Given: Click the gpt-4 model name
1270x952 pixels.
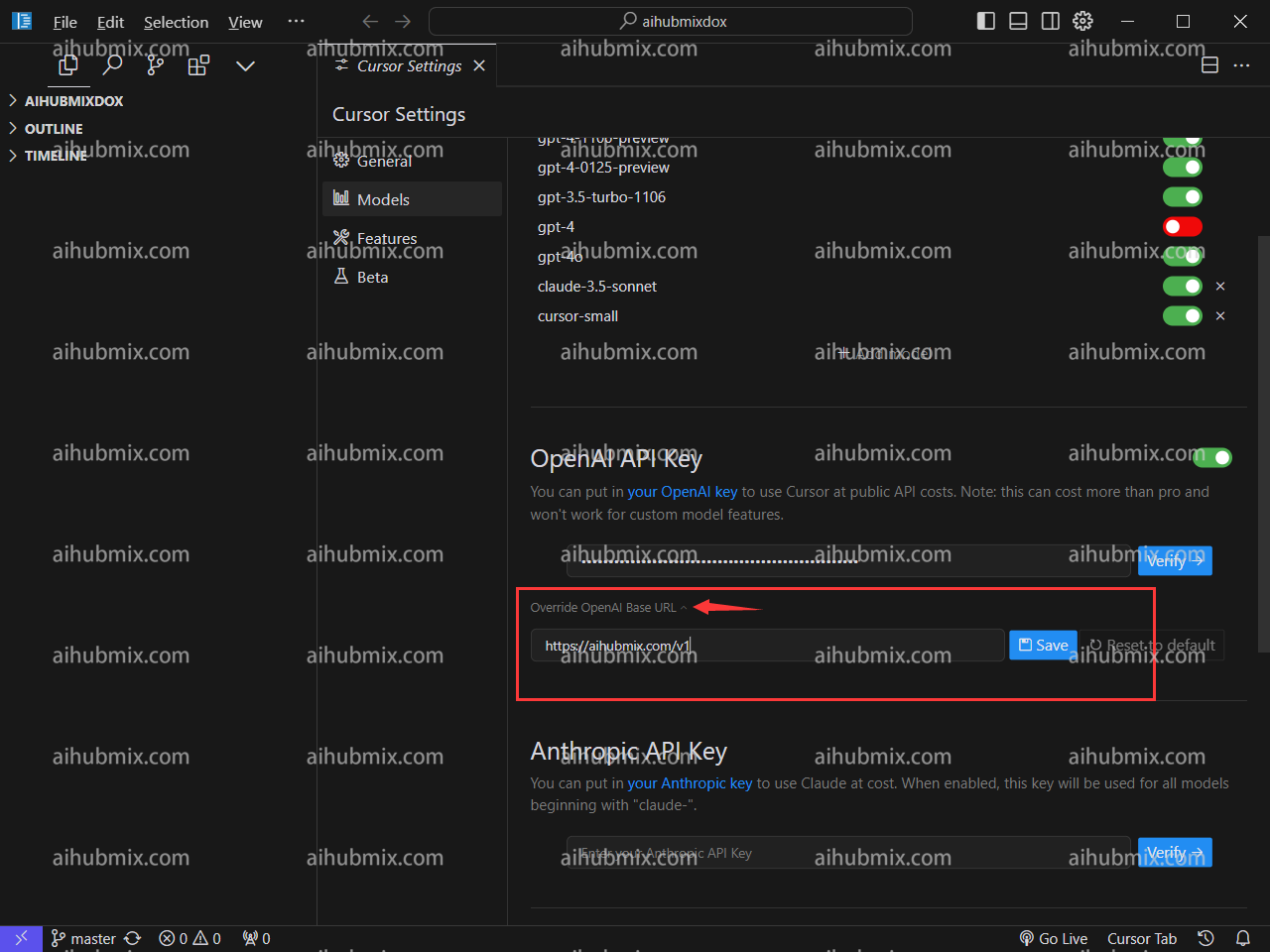Looking at the screenshot, I should pos(556,227).
